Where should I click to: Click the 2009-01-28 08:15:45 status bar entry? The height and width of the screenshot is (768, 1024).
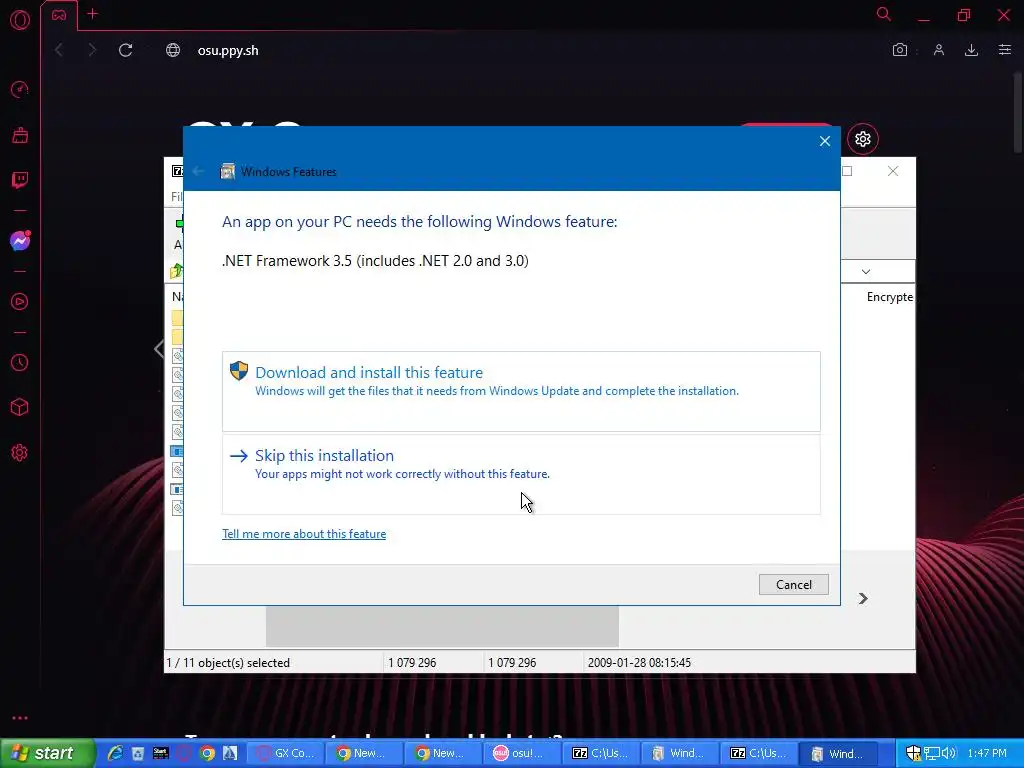pos(639,662)
